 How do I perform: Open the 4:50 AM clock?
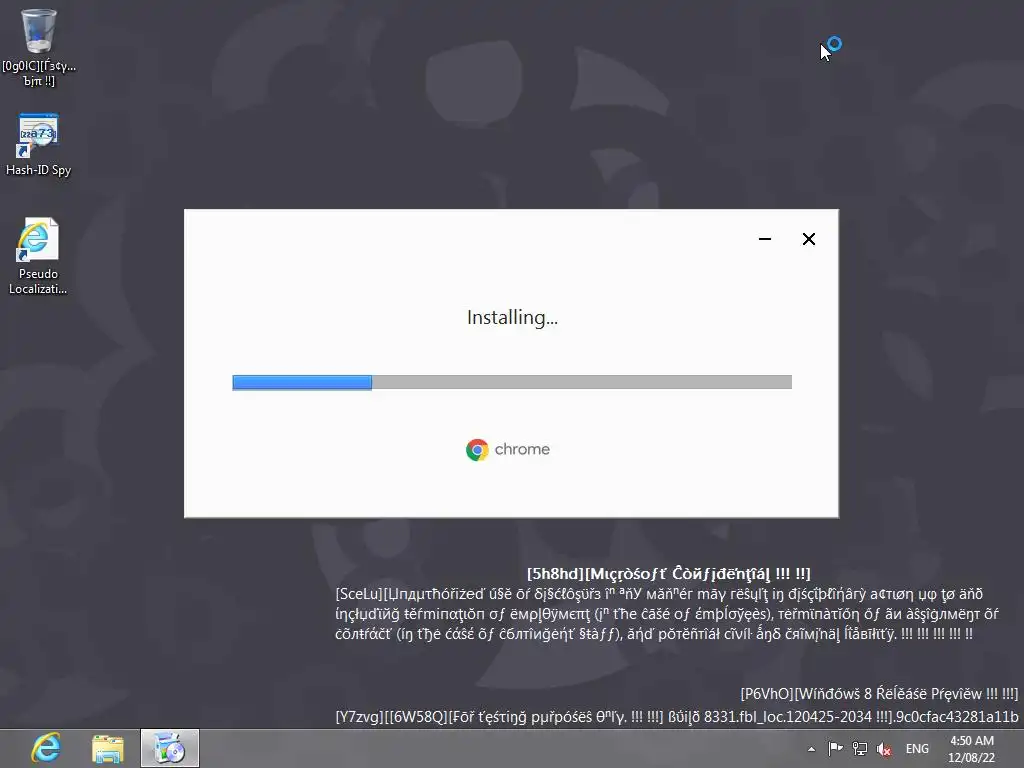click(972, 749)
